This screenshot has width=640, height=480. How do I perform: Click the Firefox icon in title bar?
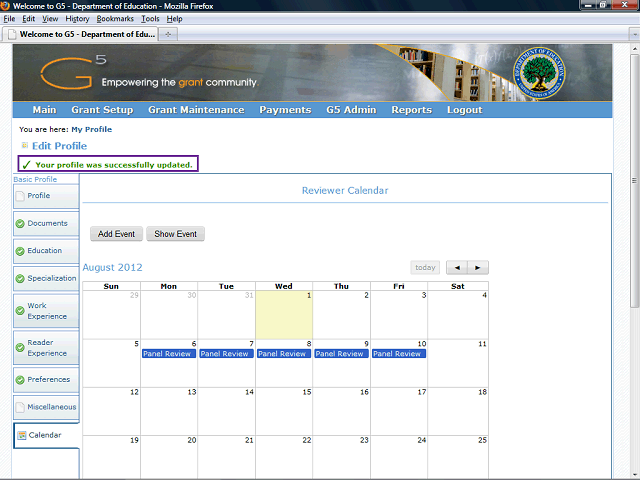[5, 6]
